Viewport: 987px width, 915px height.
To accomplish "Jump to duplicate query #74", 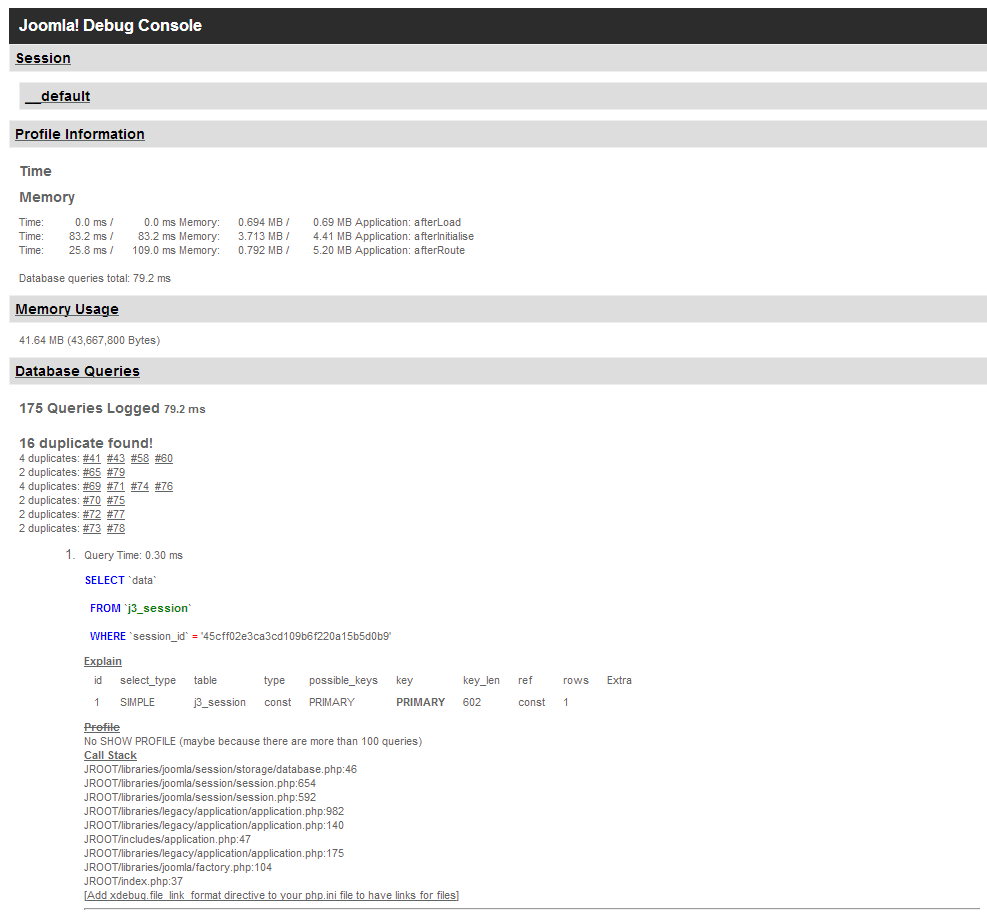I will [140, 486].
